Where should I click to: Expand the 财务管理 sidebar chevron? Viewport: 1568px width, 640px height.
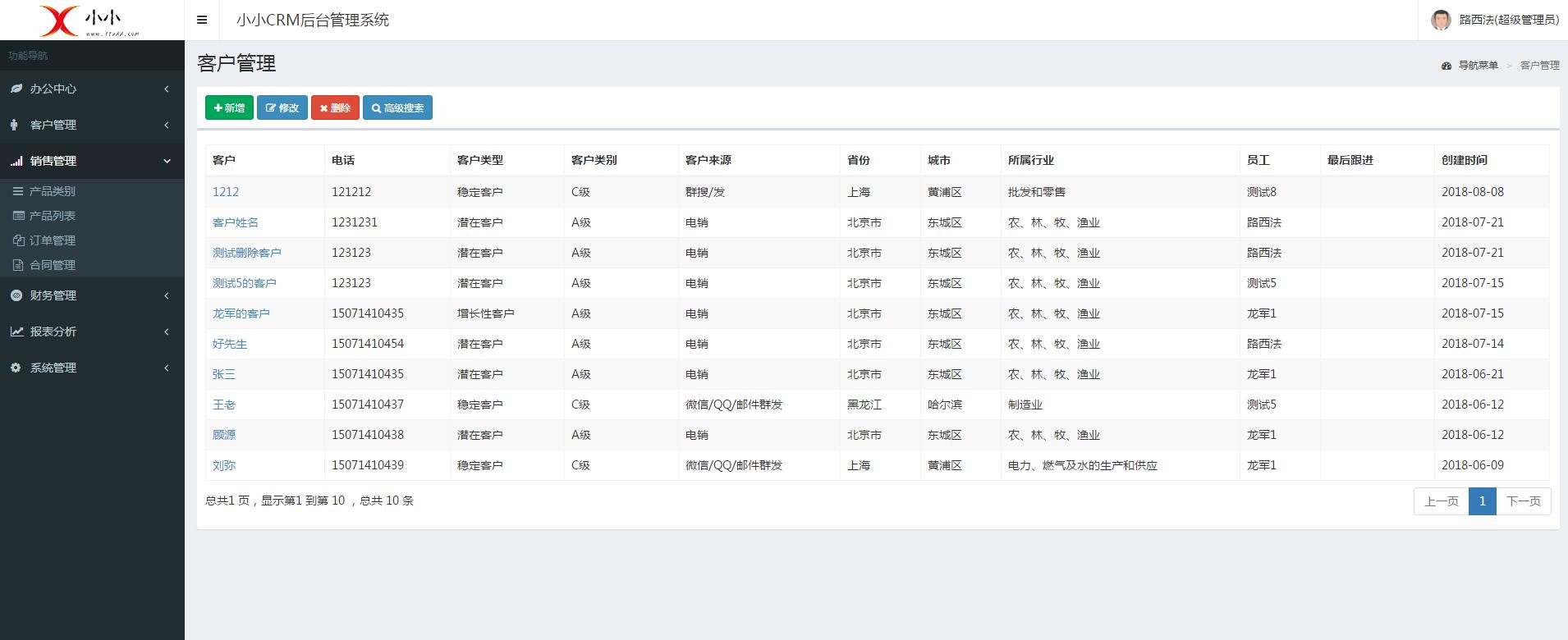[x=167, y=295]
